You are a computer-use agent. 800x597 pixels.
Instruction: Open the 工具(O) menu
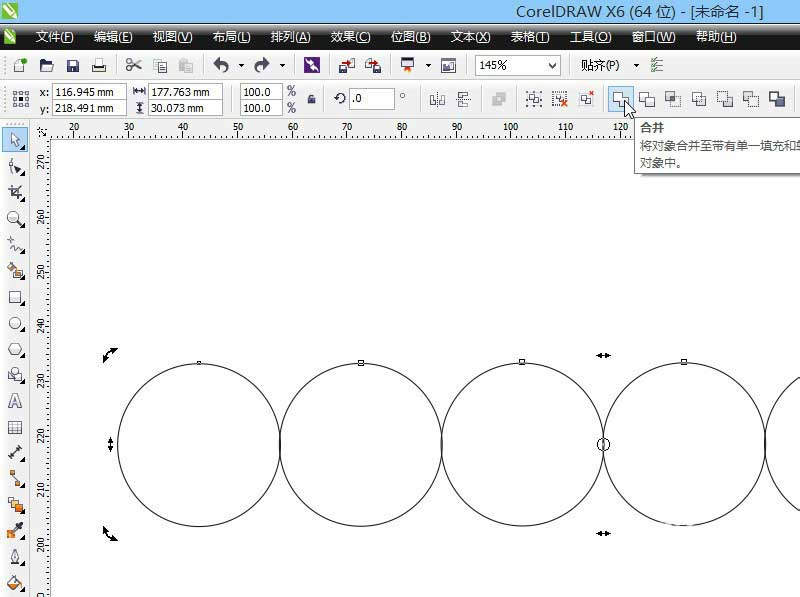pos(590,37)
